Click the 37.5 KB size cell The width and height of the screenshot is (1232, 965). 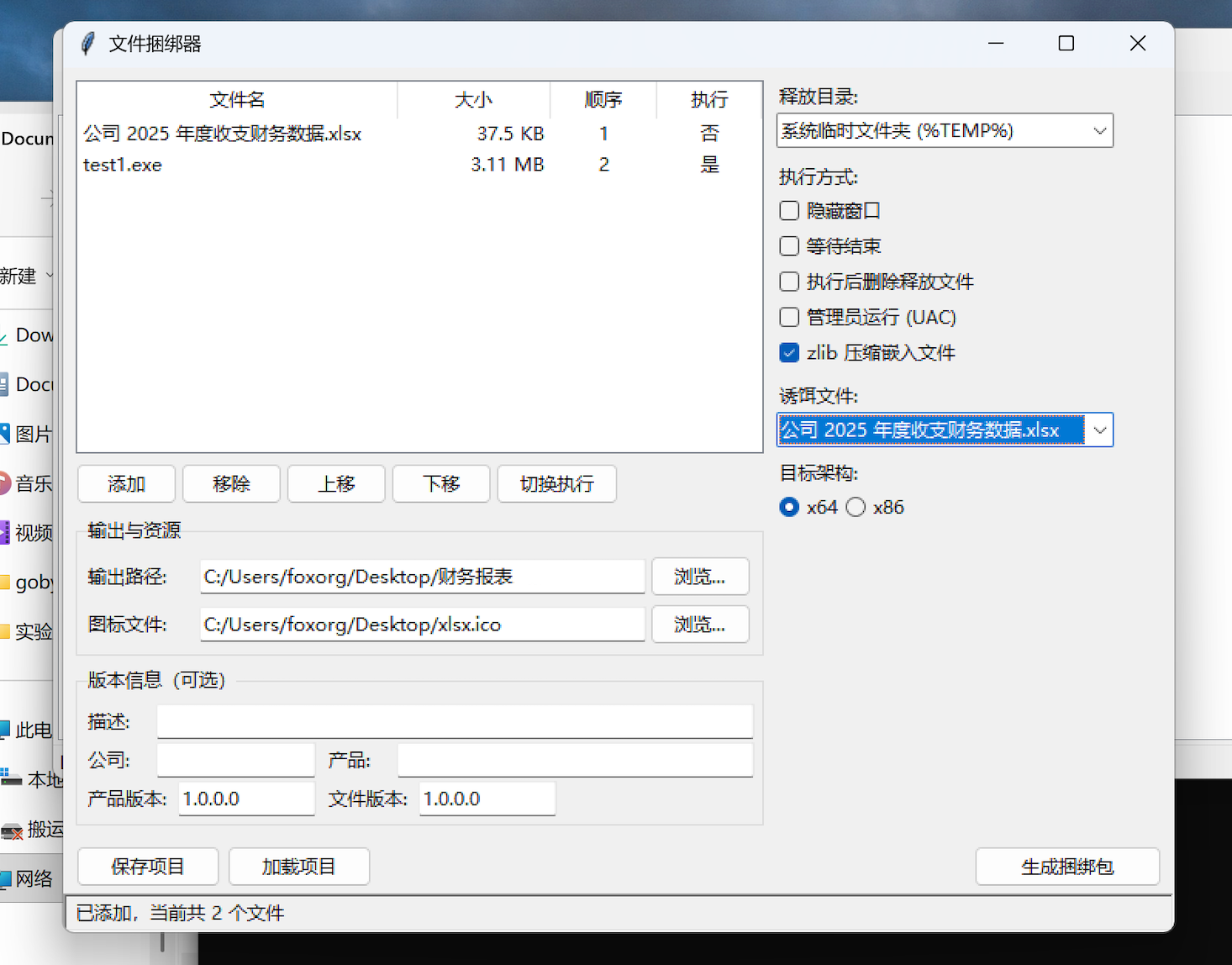(510, 134)
